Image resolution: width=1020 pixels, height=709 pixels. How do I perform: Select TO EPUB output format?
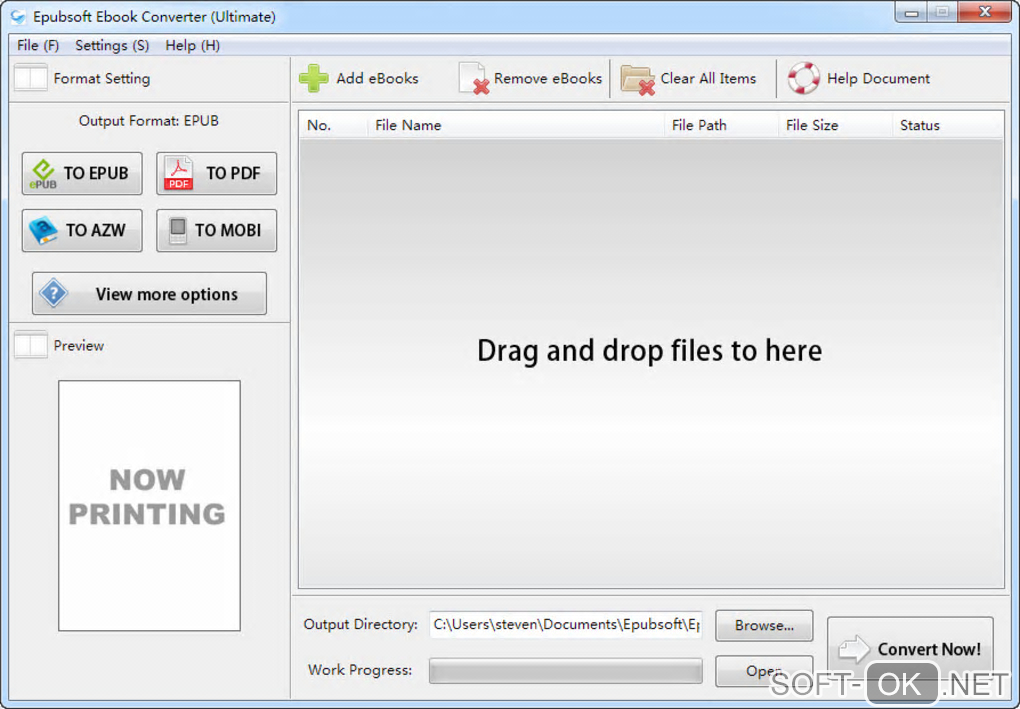tap(82, 174)
